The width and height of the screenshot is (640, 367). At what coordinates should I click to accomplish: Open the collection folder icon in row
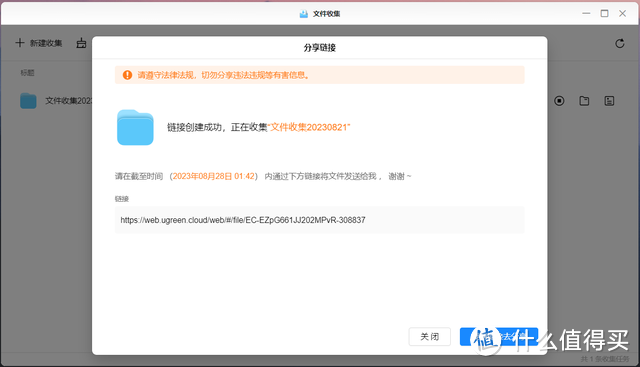coord(584,101)
